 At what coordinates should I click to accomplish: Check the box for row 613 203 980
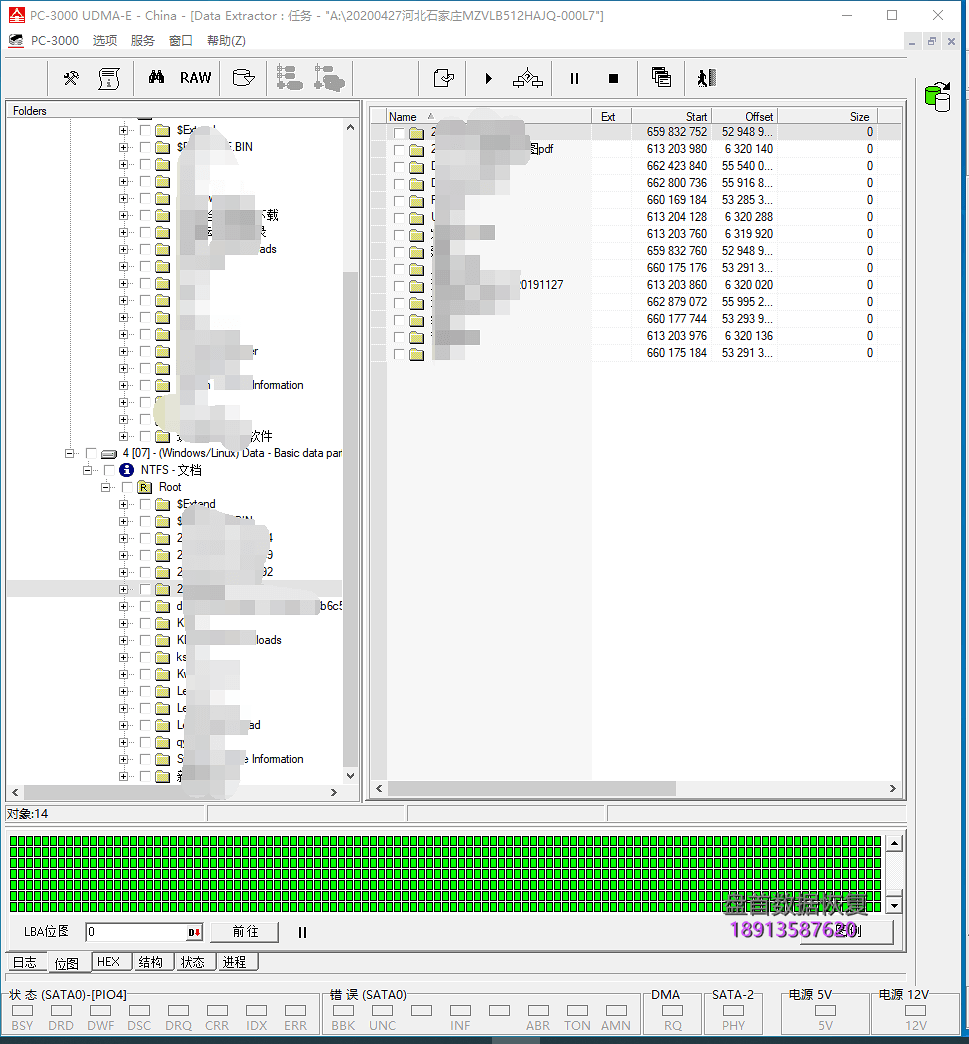pos(399,149)
